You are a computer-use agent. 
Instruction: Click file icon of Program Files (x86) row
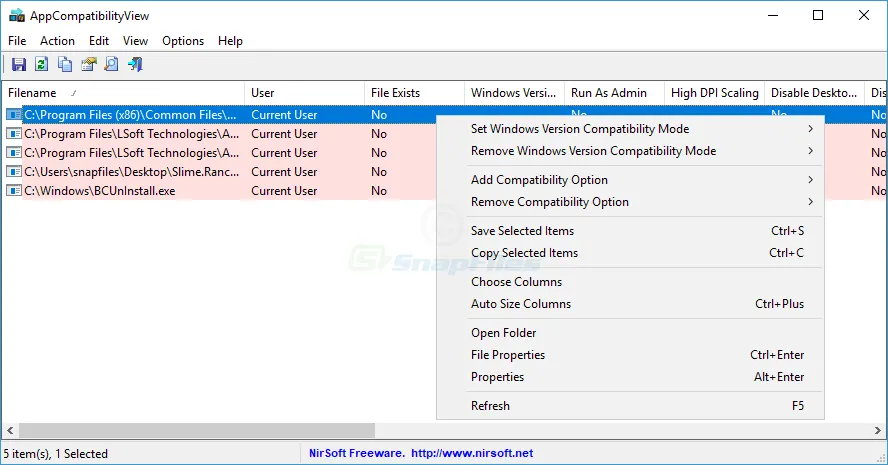coord(14,115)
